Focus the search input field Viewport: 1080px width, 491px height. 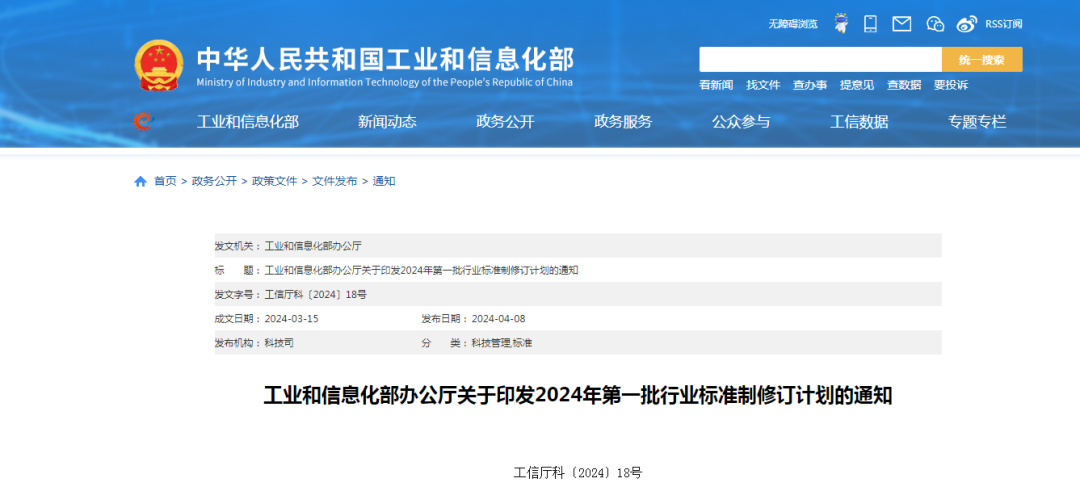(x=820, y=59)
